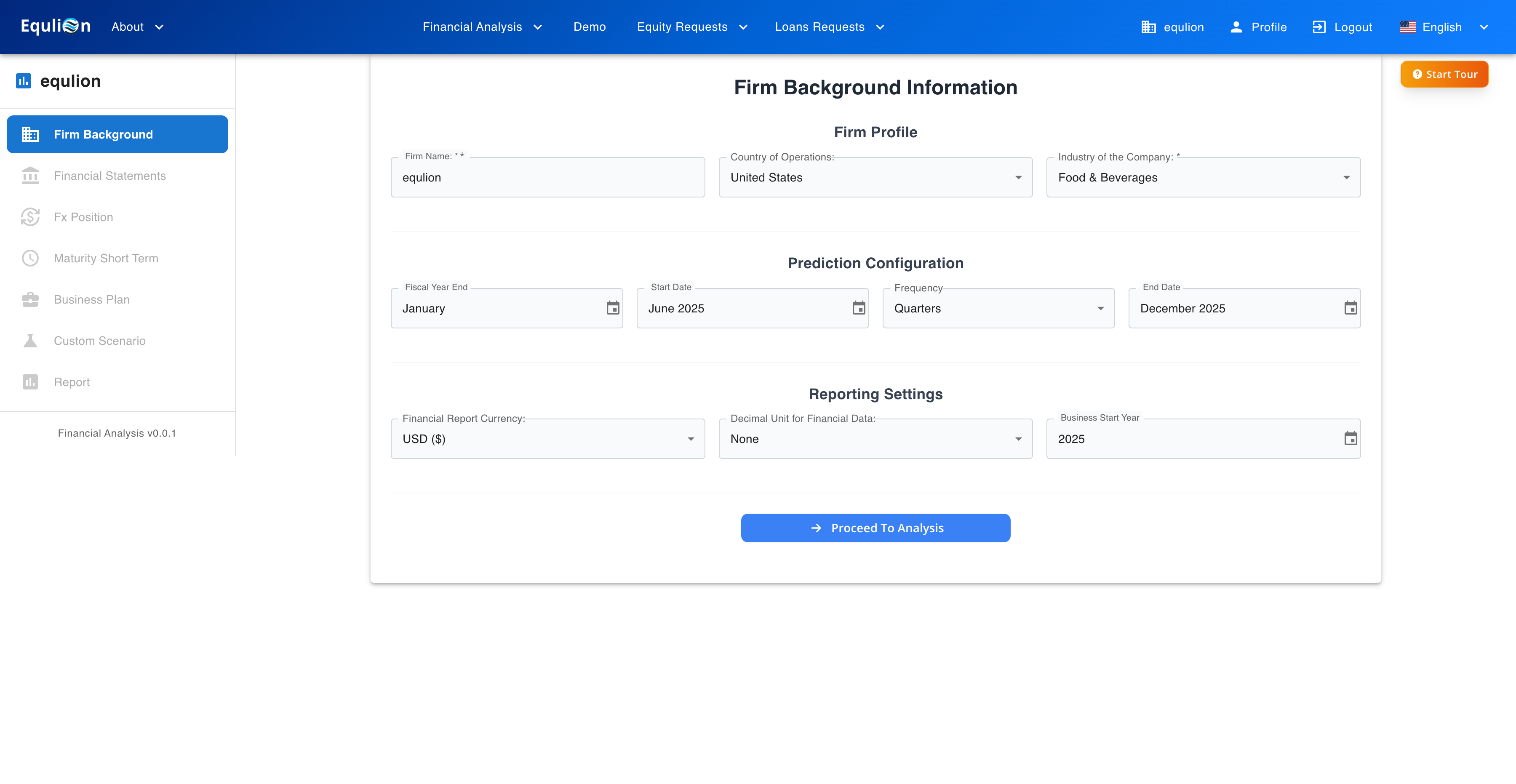Open the Financial Report Currency dropdown
The image size is (1516, 784).
(547, 439)
